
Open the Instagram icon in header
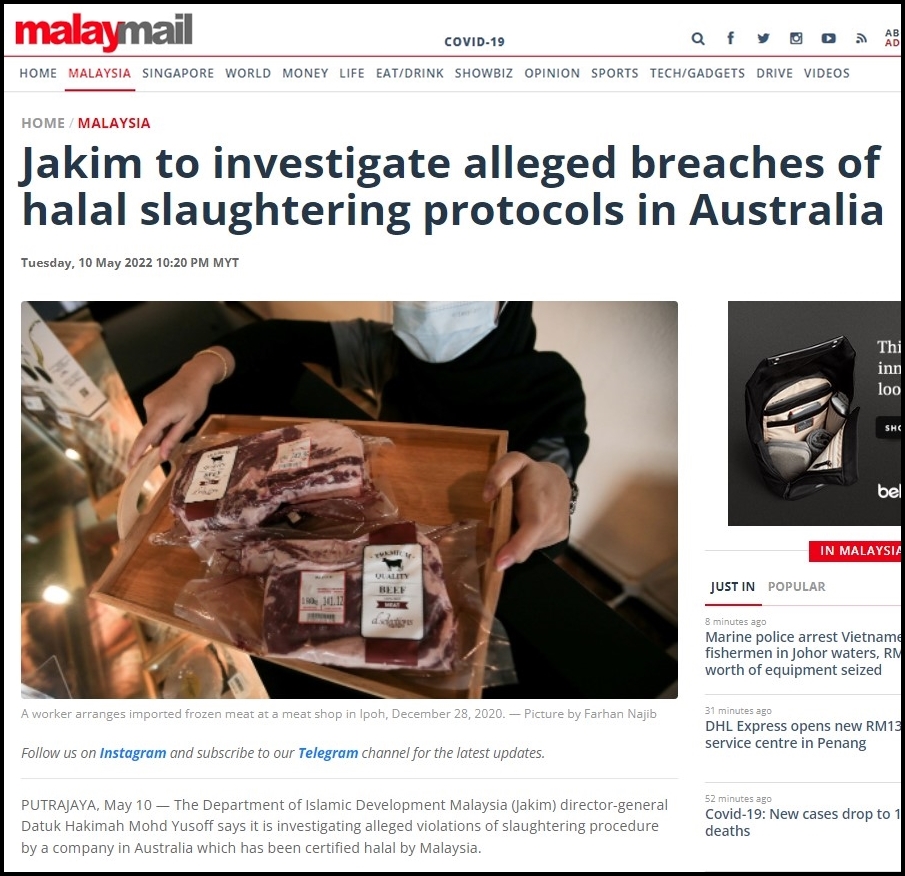click(796, 38)
